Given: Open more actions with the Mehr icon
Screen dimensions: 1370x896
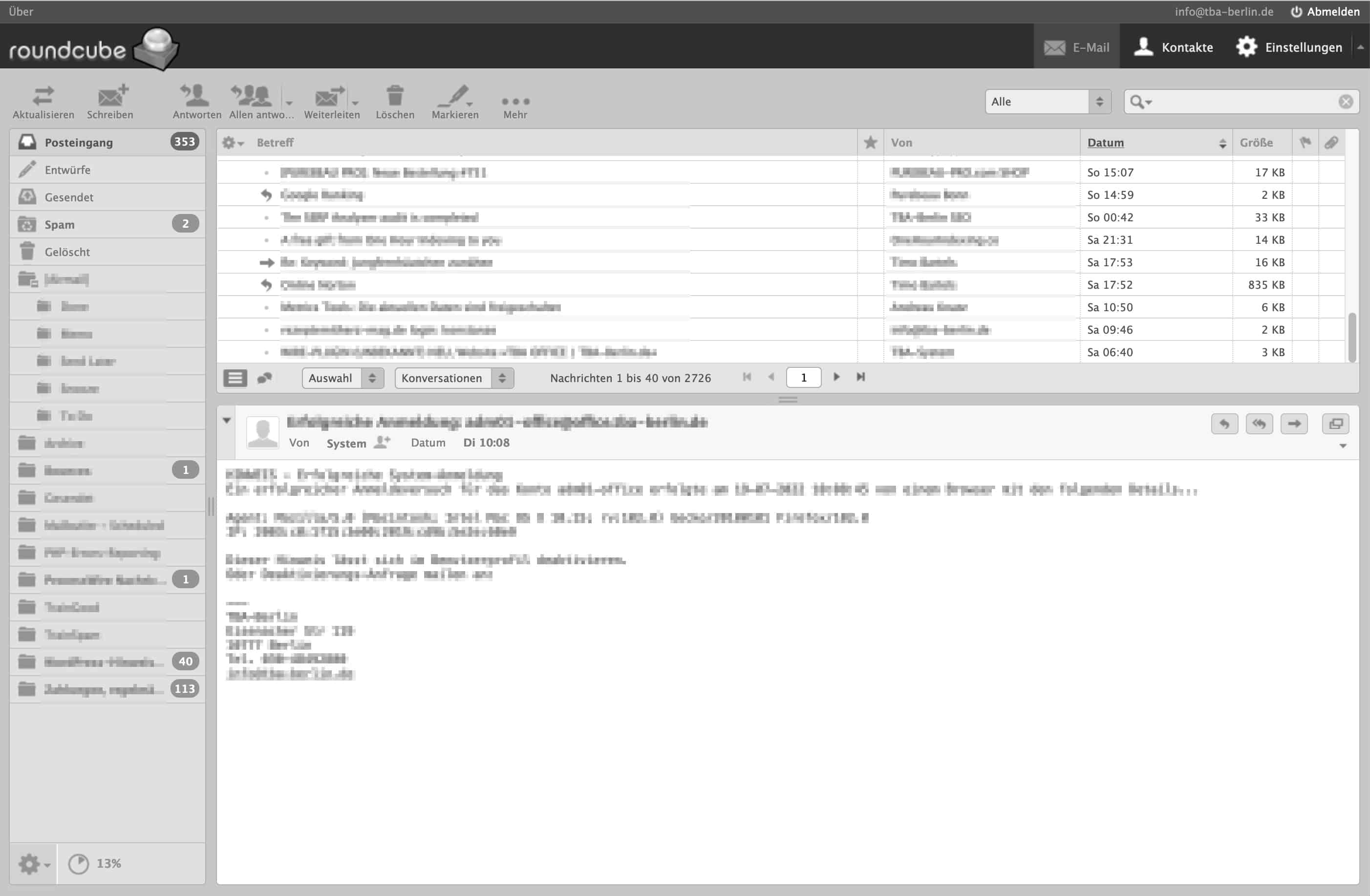Looking at the screenshot, I should tap(515, 101).
